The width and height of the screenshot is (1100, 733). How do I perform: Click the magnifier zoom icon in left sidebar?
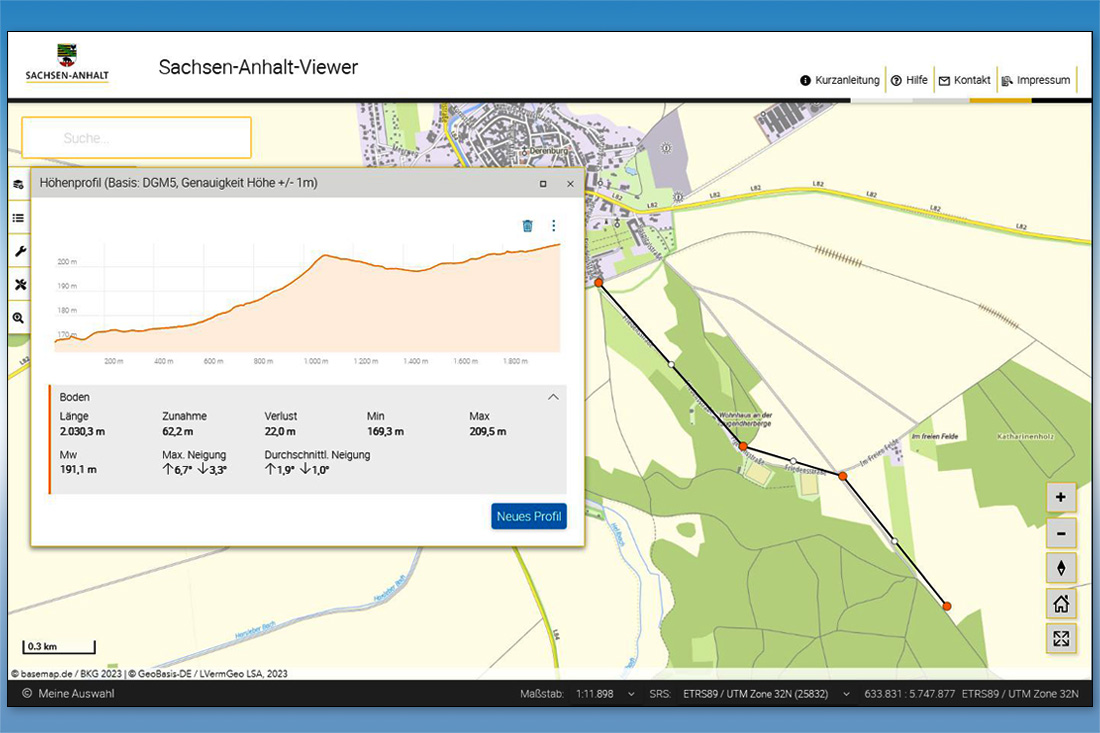point(18,318)
